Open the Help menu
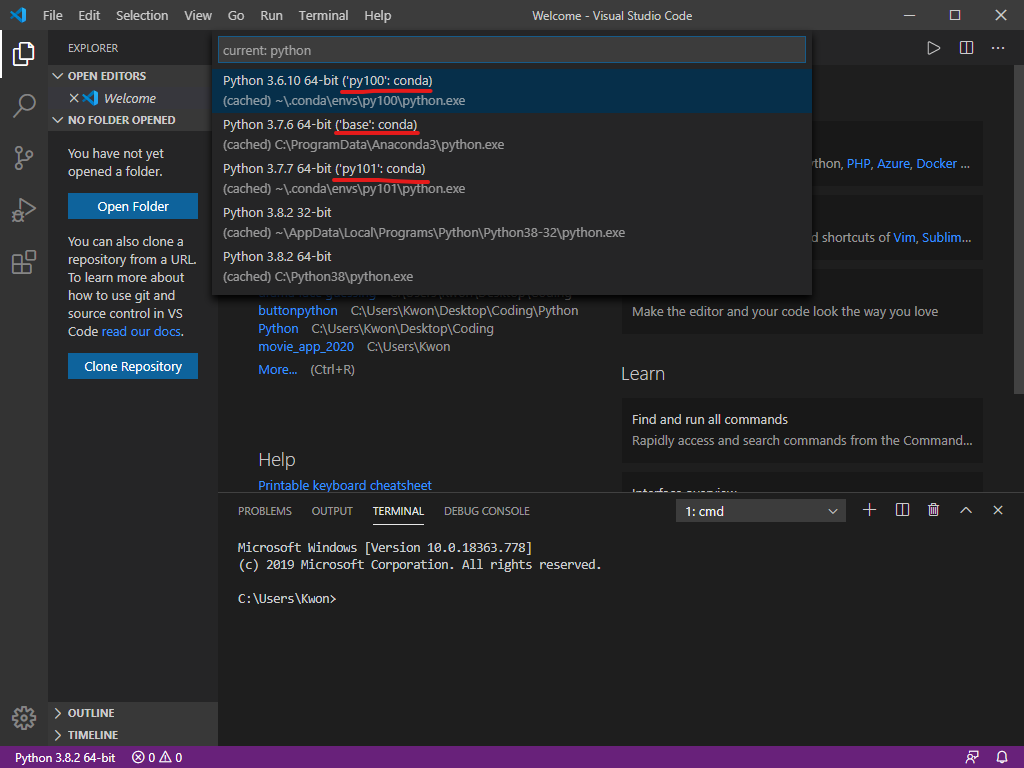This screenshot has height=768, width=1024. tap(377, 15)
